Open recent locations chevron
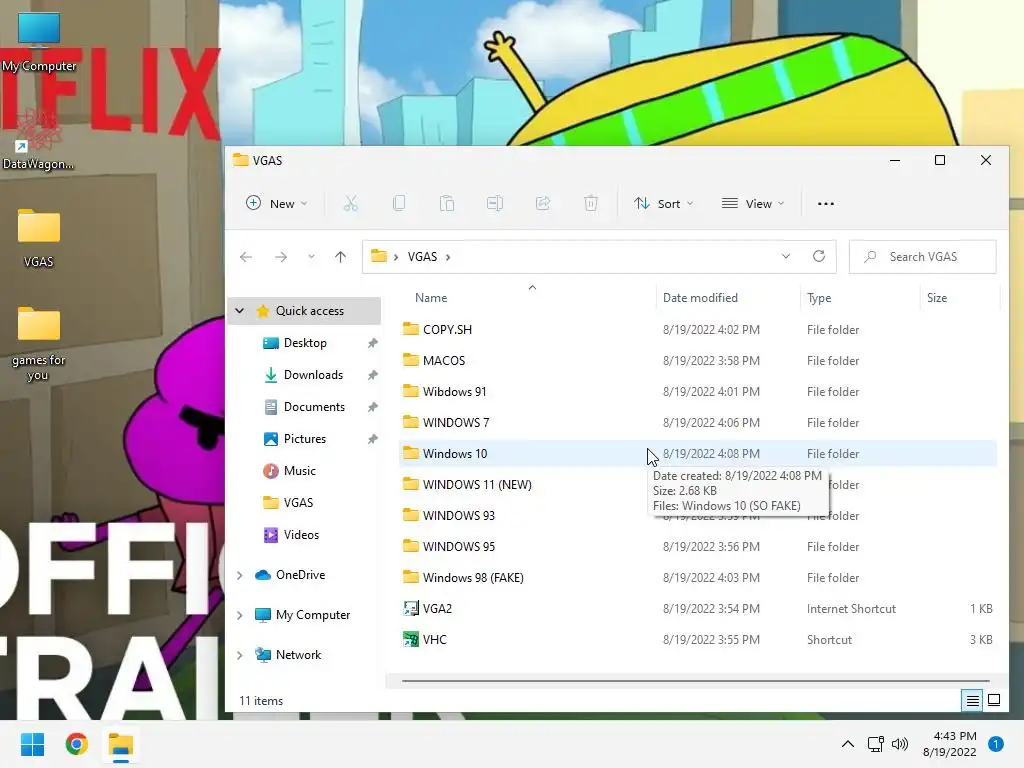1024x768 pixels. tap(312, 257)
